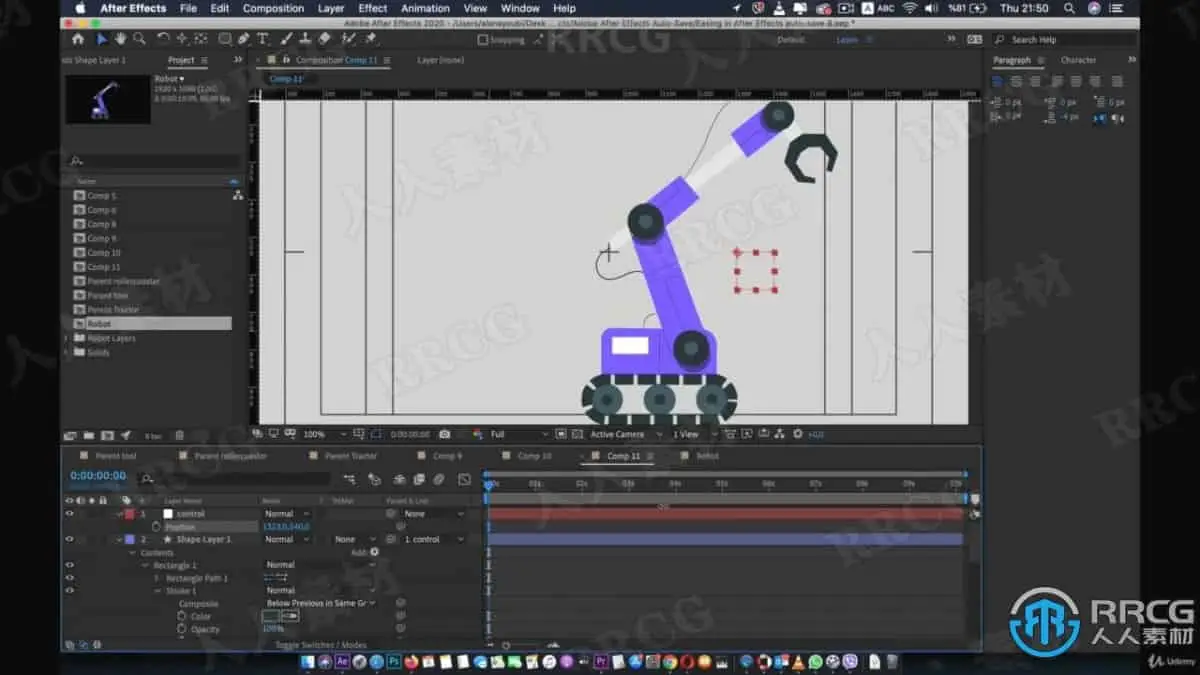Open the Active Camera dropdown
The width and height of the screenshot is (1200, 675).
(x=626, y=434)
